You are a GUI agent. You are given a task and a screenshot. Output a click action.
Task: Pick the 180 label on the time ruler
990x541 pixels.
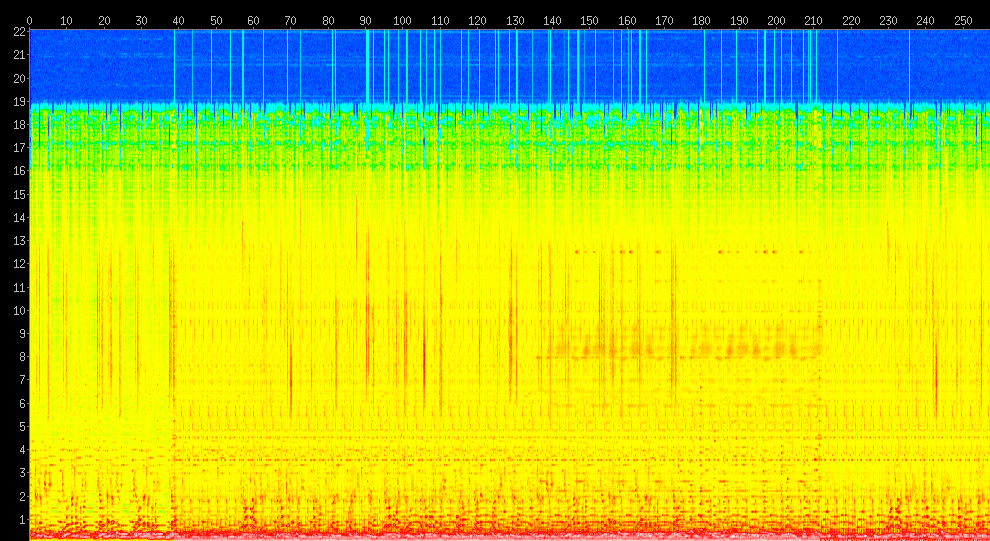pyautogui.click(x=701, y=20)
